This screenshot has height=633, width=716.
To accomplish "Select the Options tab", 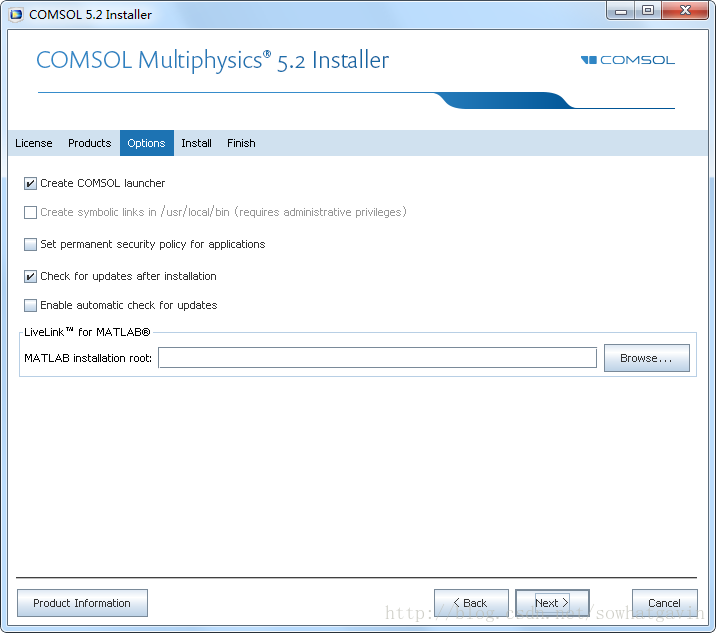I will click(147, 143).
